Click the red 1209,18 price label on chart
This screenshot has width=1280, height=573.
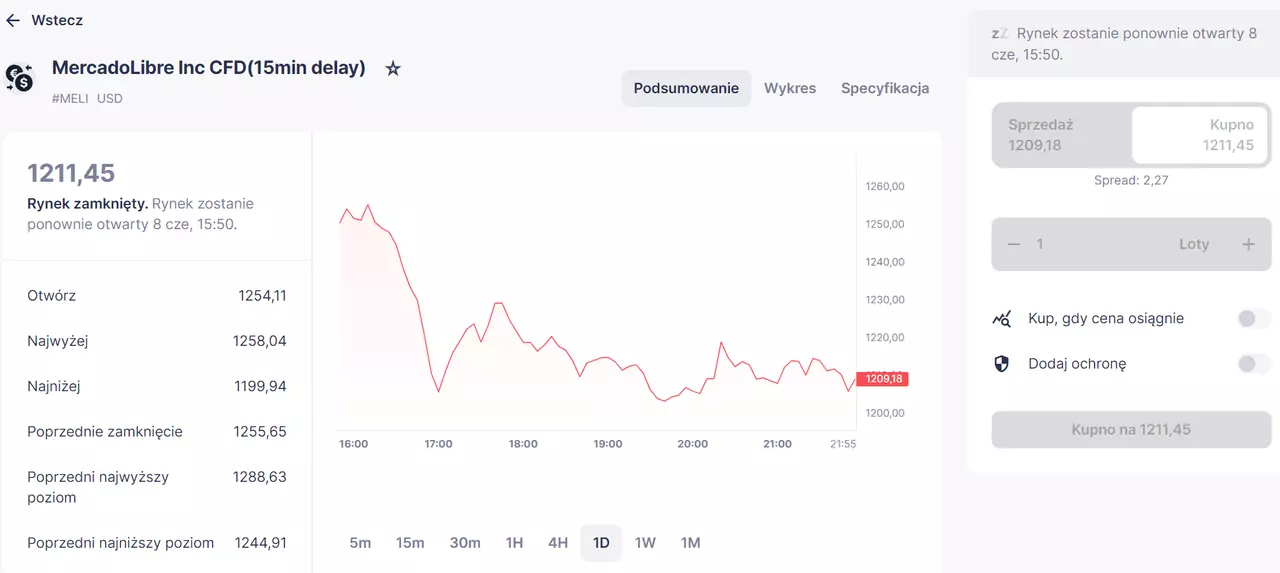(x=882, y=379)
